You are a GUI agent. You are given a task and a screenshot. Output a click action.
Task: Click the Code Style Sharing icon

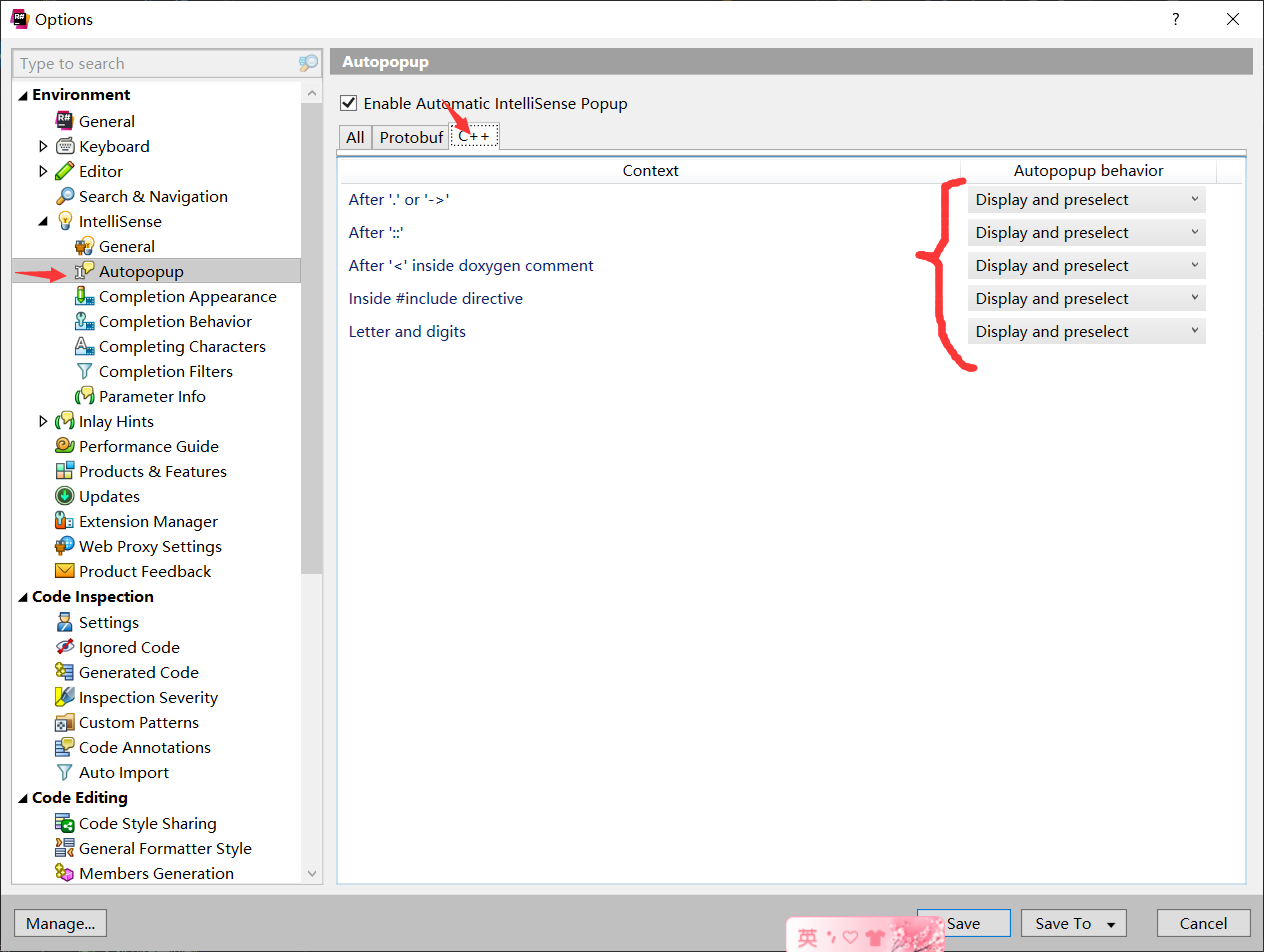pyautogui.click(x=64, y=823)
